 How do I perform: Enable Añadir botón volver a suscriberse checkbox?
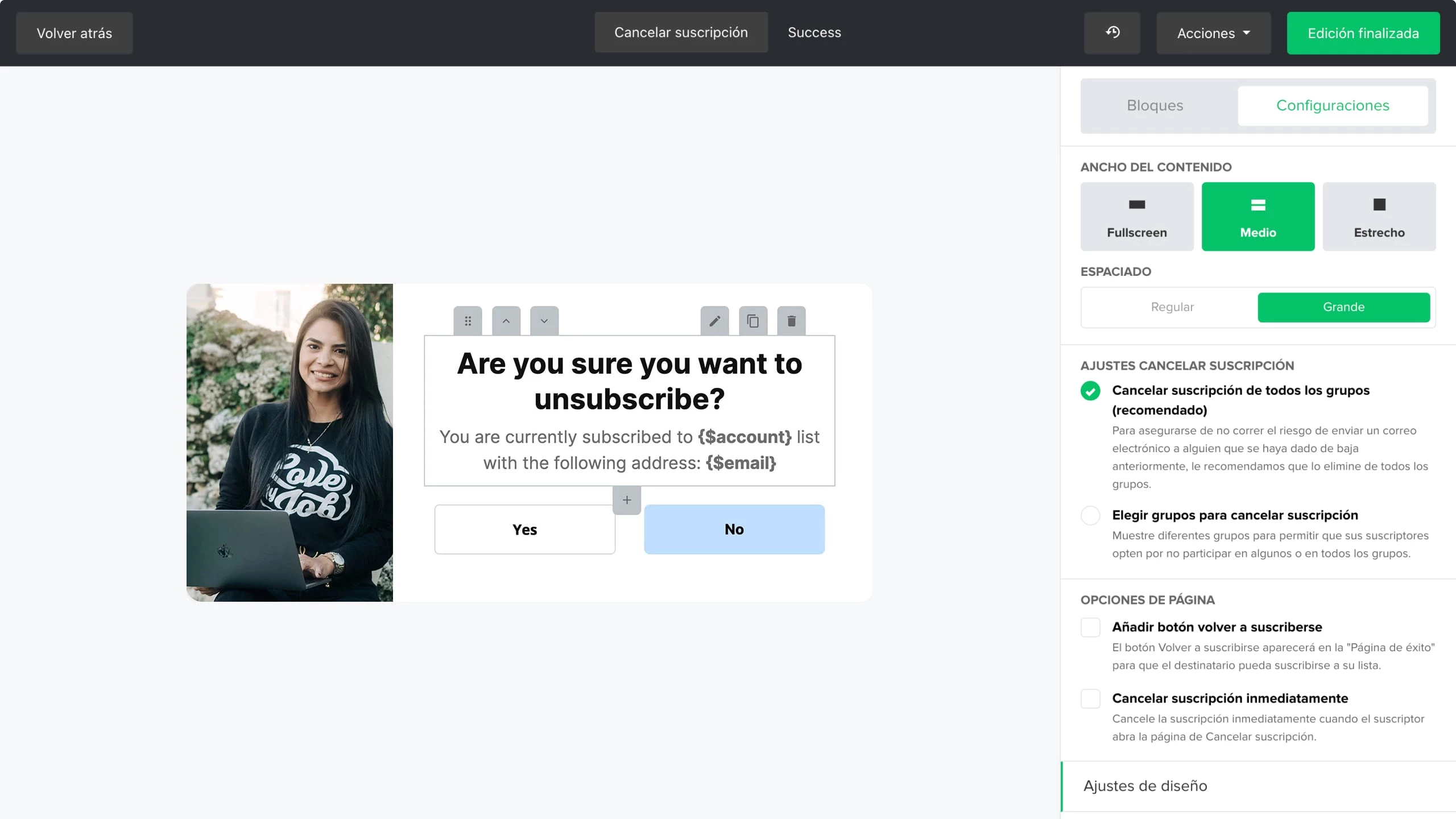click(x=1090, y=627)
